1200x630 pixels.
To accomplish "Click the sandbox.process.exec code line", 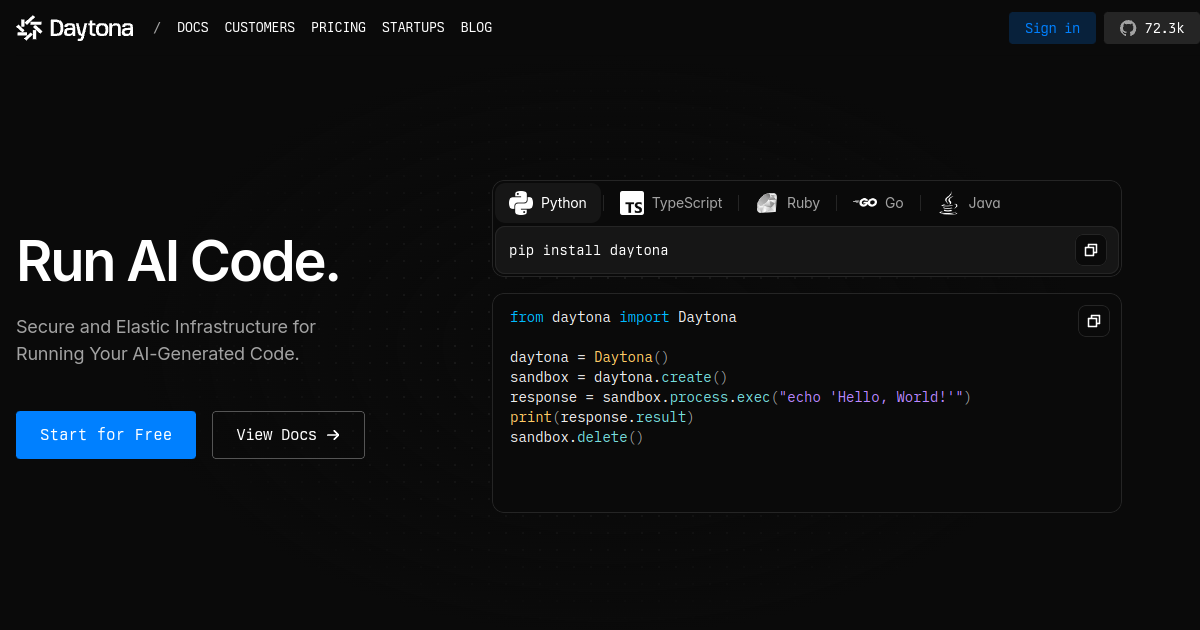I will pos(741,397).
